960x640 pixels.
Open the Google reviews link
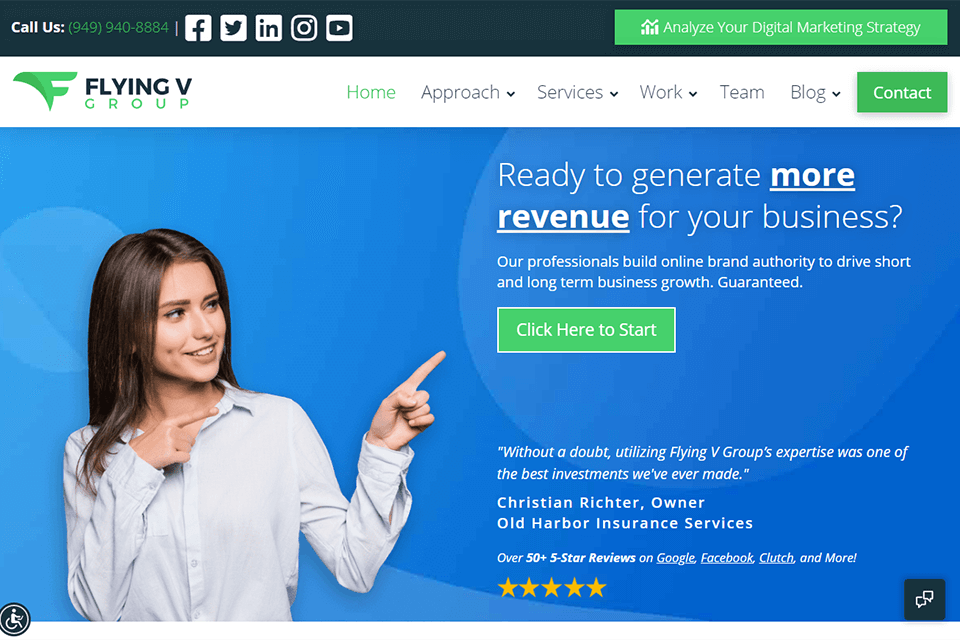[675, 558]
